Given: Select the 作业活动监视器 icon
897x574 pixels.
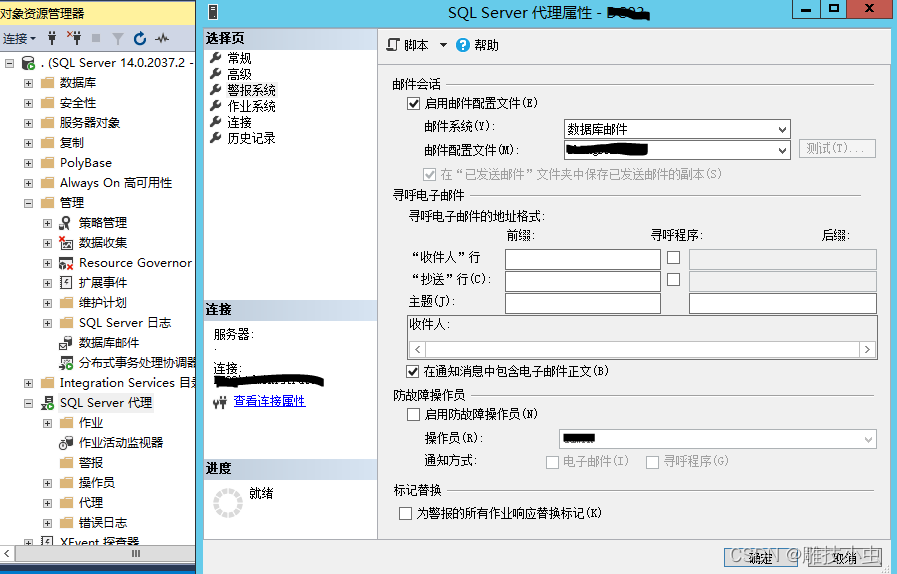Looking at the screenshot, I should [x=66, y=443].
